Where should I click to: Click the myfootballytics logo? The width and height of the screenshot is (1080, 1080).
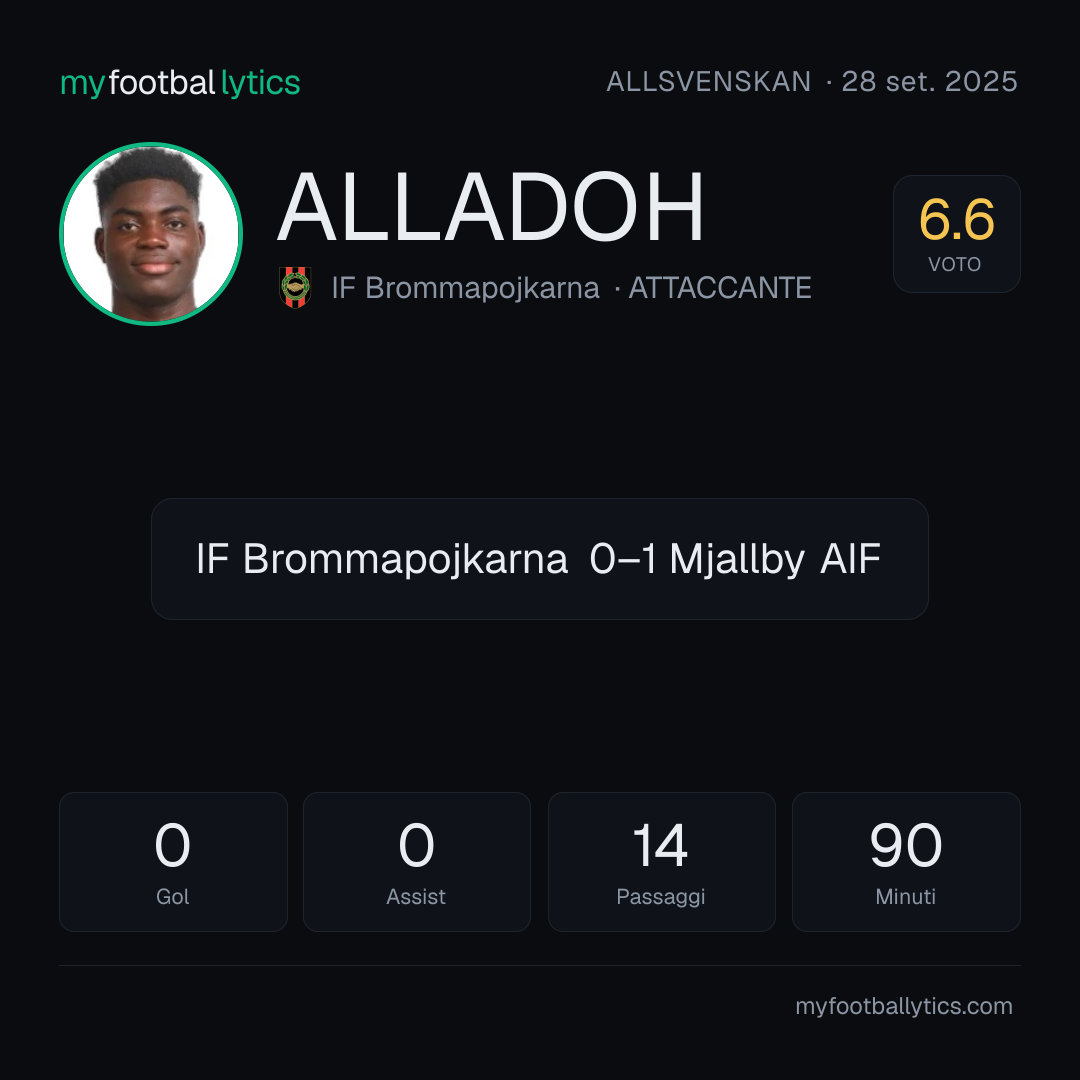[x=180, y=83]
